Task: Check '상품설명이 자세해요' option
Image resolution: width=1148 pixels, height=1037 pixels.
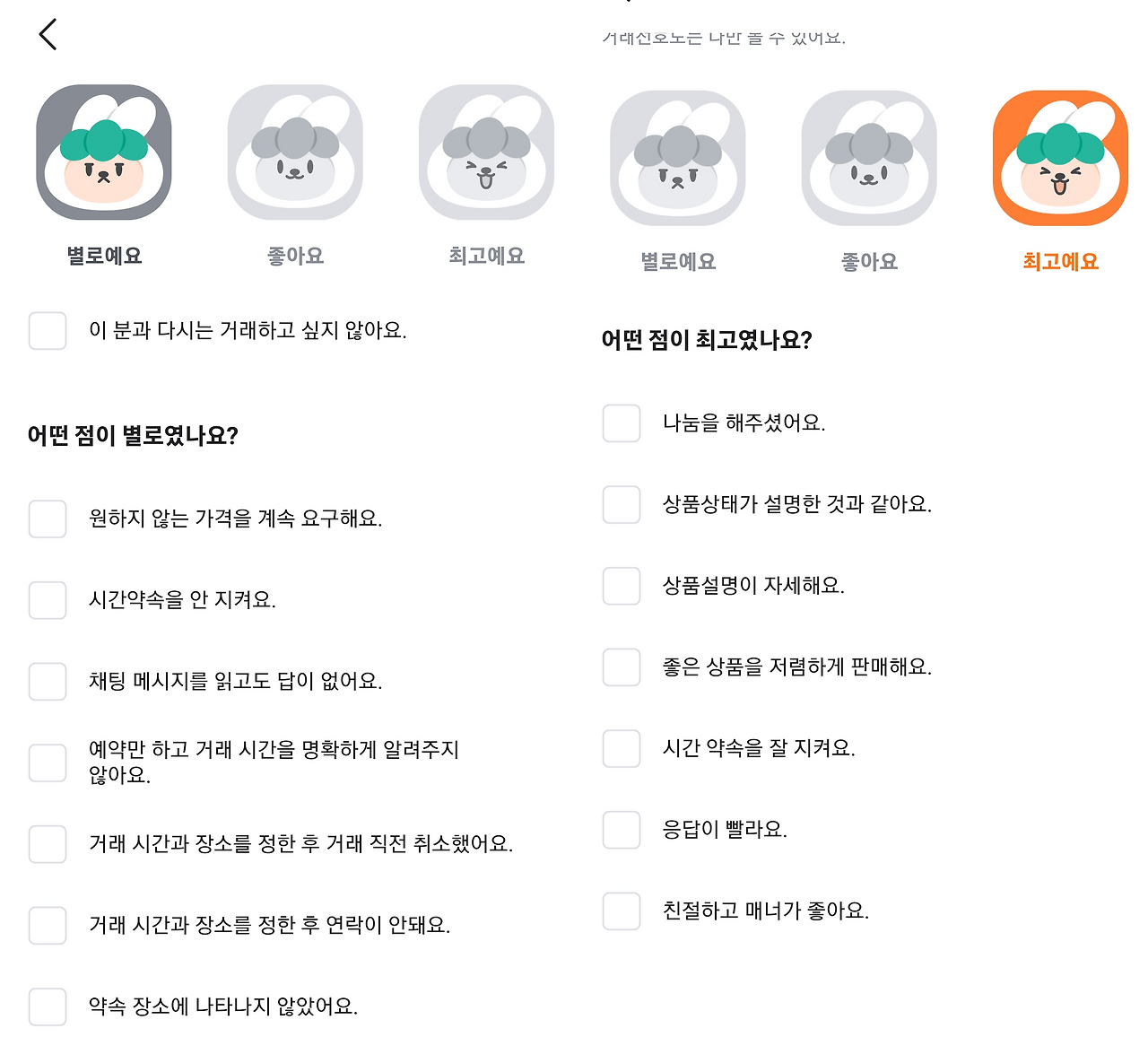Action: coord(622,586)
